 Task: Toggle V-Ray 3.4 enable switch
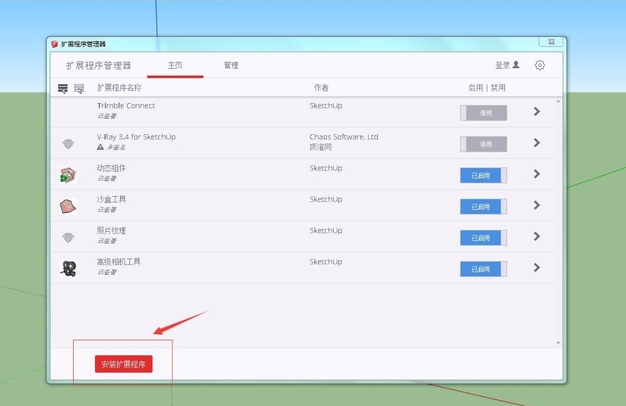pos(483,144)
